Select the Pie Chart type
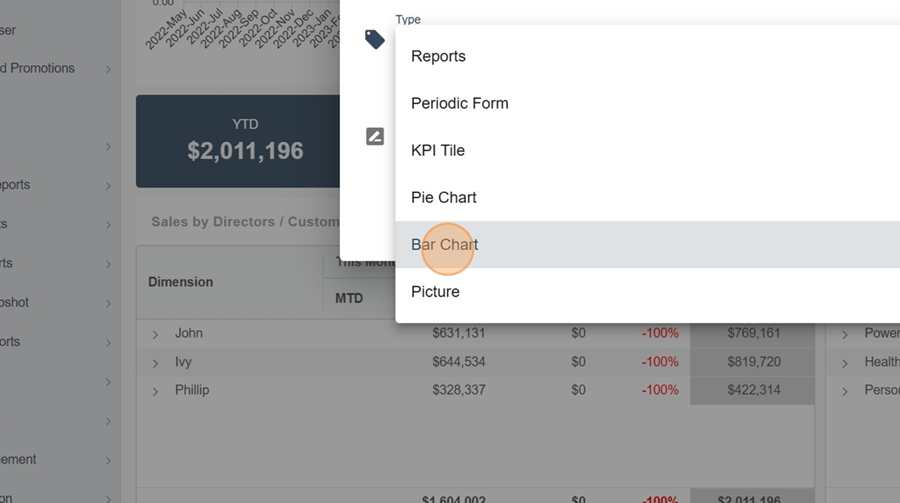Image resolution: width=900 pixels, height=503 pixels. (443, 197)
